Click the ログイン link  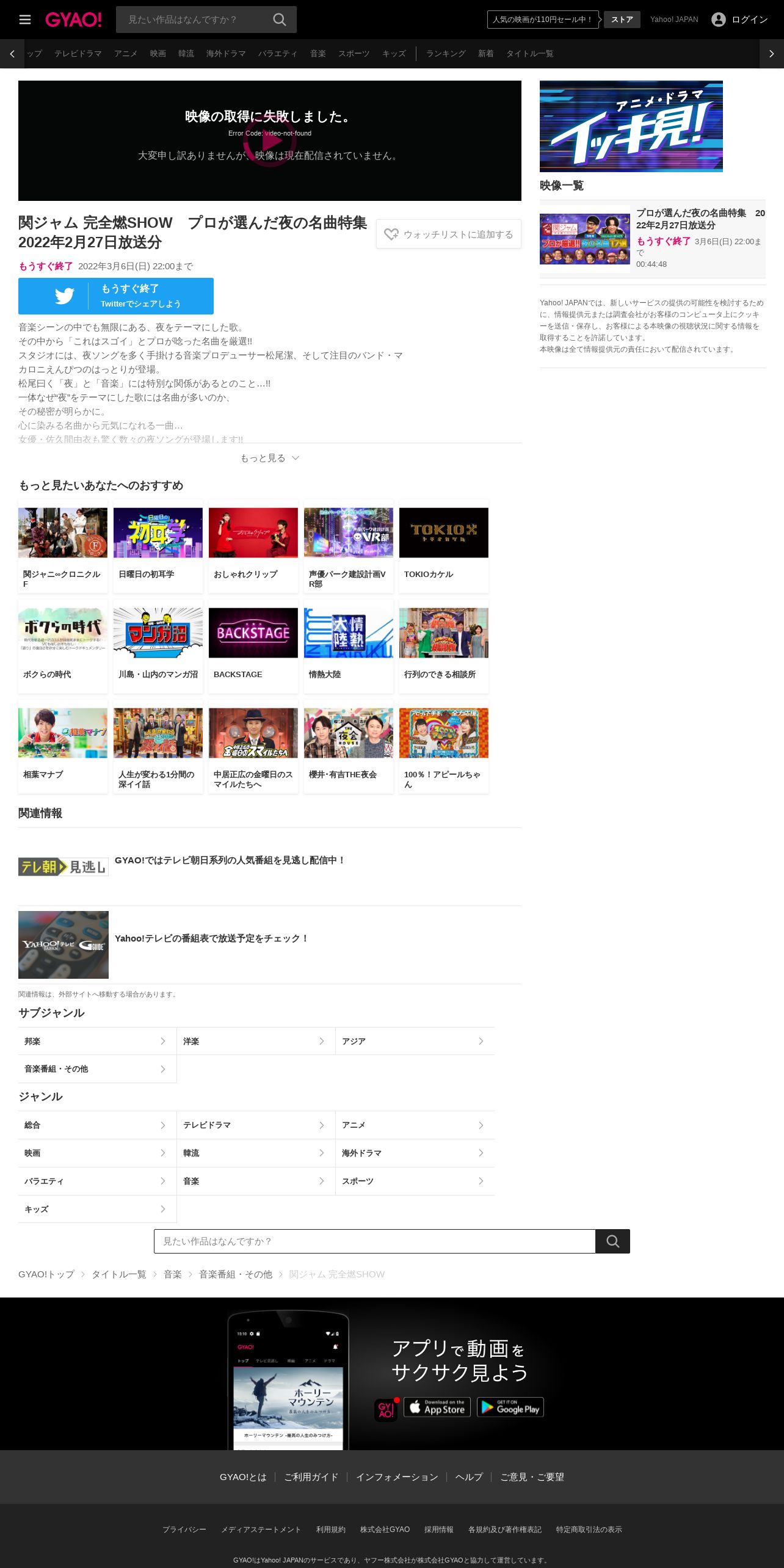tap(750, 20)
